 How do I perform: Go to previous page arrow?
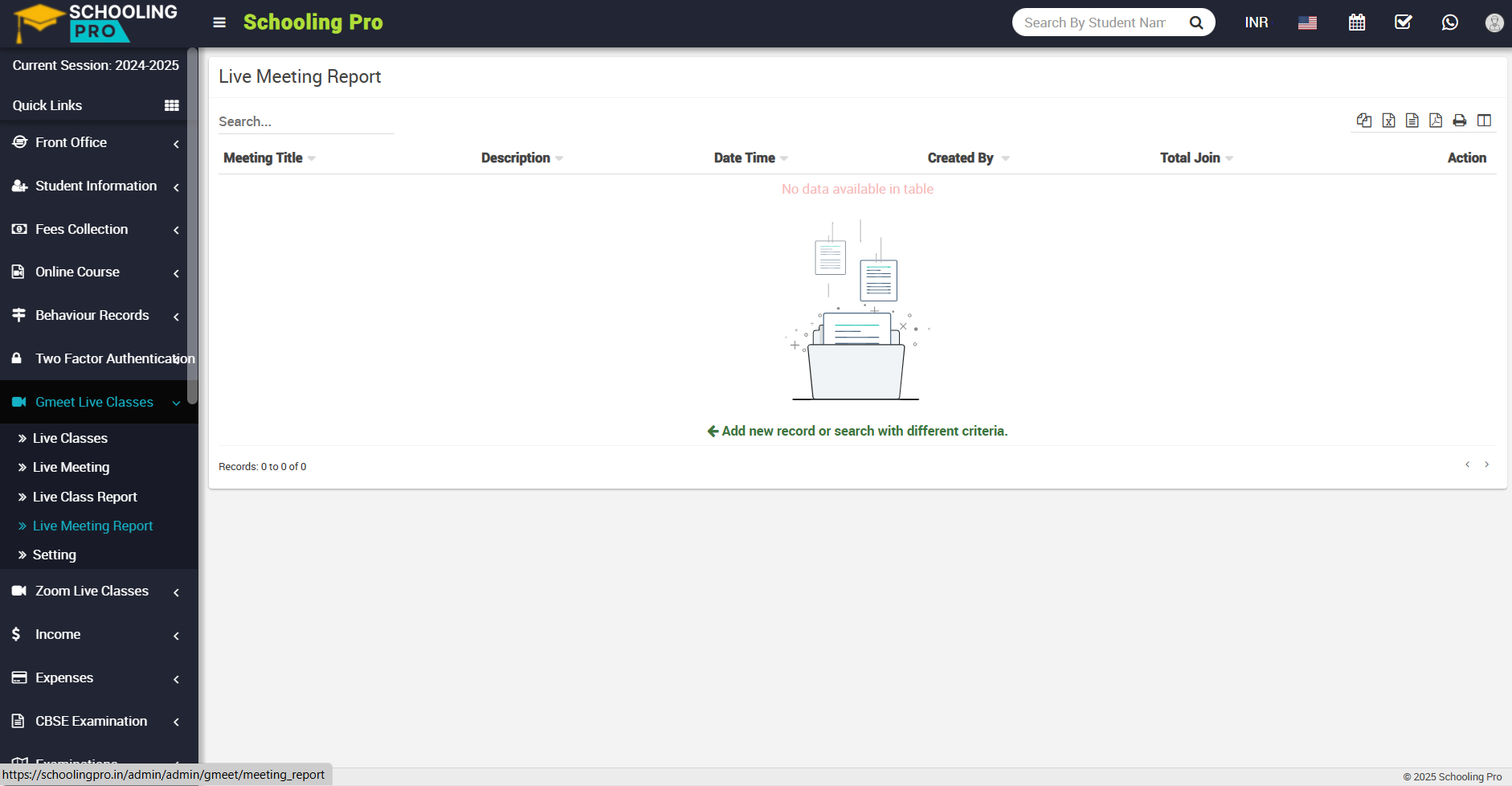1467,465
